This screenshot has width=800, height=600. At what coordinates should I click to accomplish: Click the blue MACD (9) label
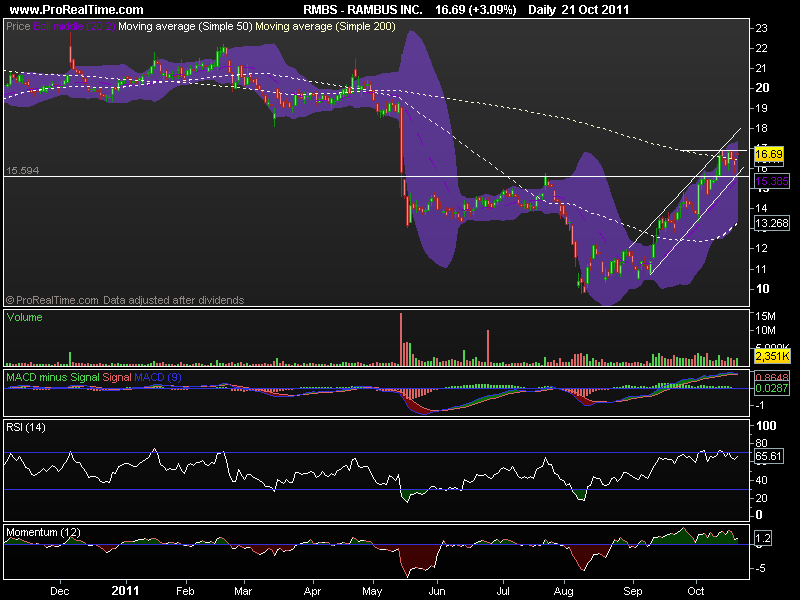tap(158, 377)
